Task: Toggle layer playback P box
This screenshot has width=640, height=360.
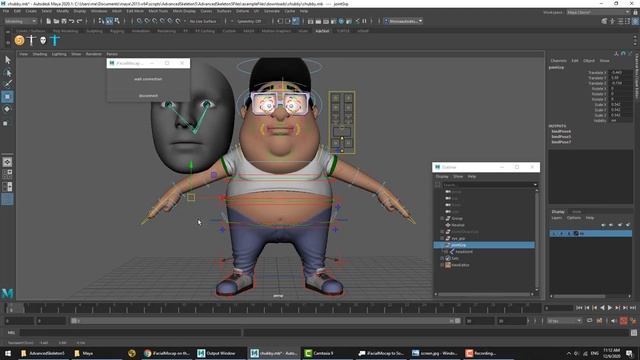Action: pos(562,233)
